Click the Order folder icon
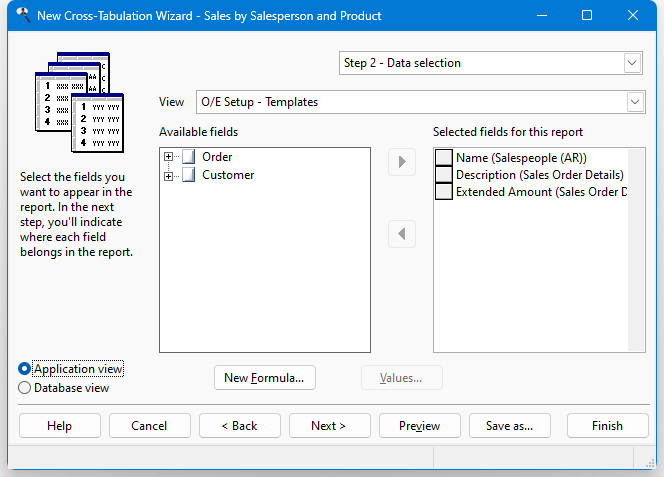This screenshot has height=477, width=664. (x=189, y=157)
